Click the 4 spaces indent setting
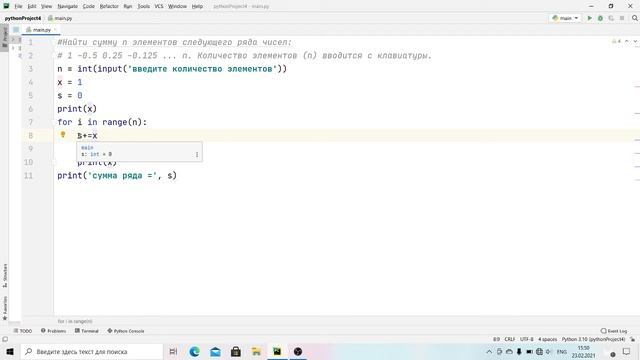 (547, 339)
